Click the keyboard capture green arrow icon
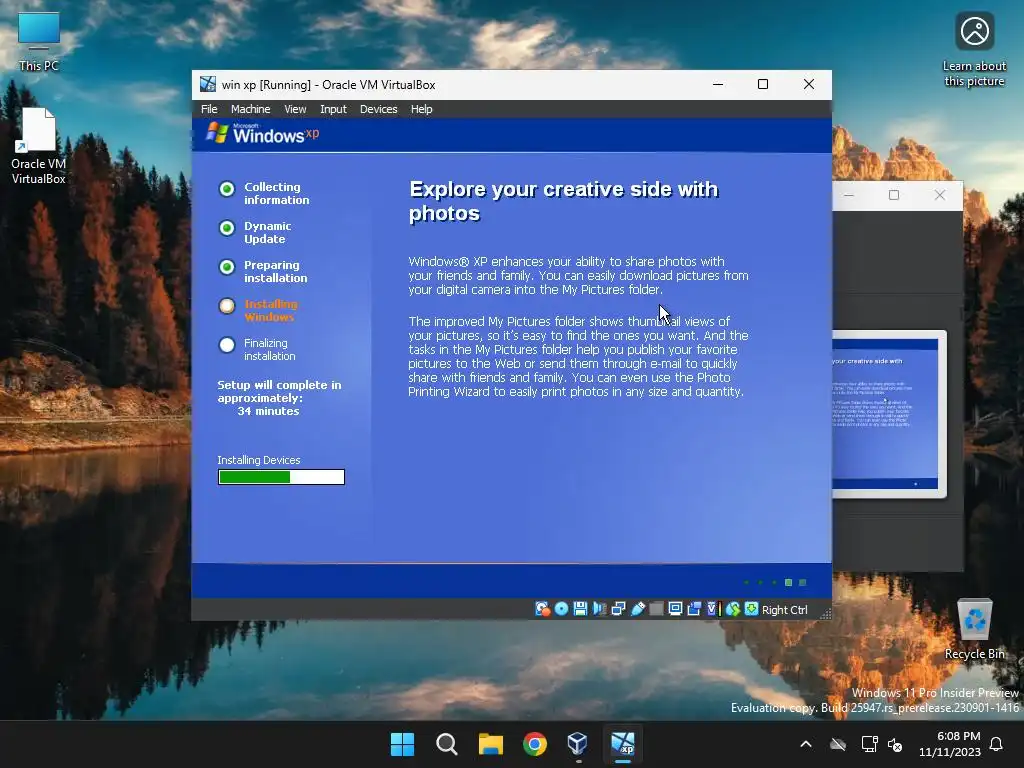The width and height of the screenshot is (1024, 768). [x=751, y=609]
